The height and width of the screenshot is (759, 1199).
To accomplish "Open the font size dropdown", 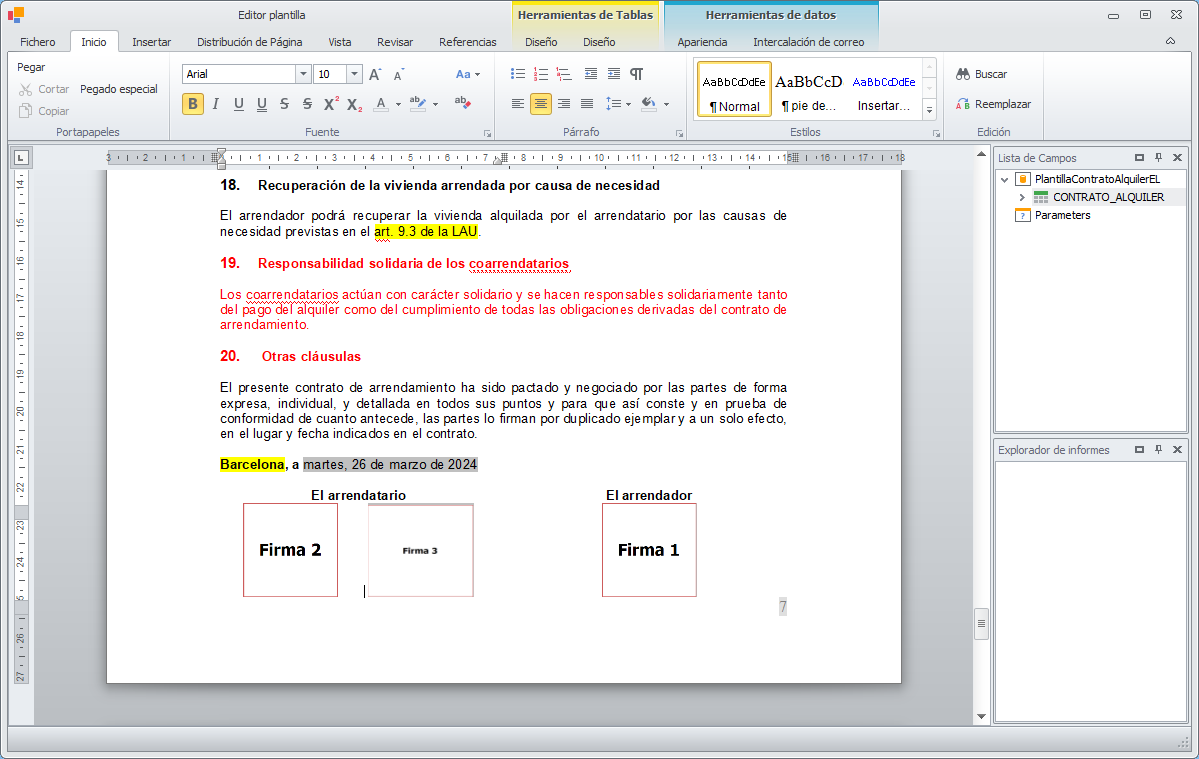I will click(354, 74).
